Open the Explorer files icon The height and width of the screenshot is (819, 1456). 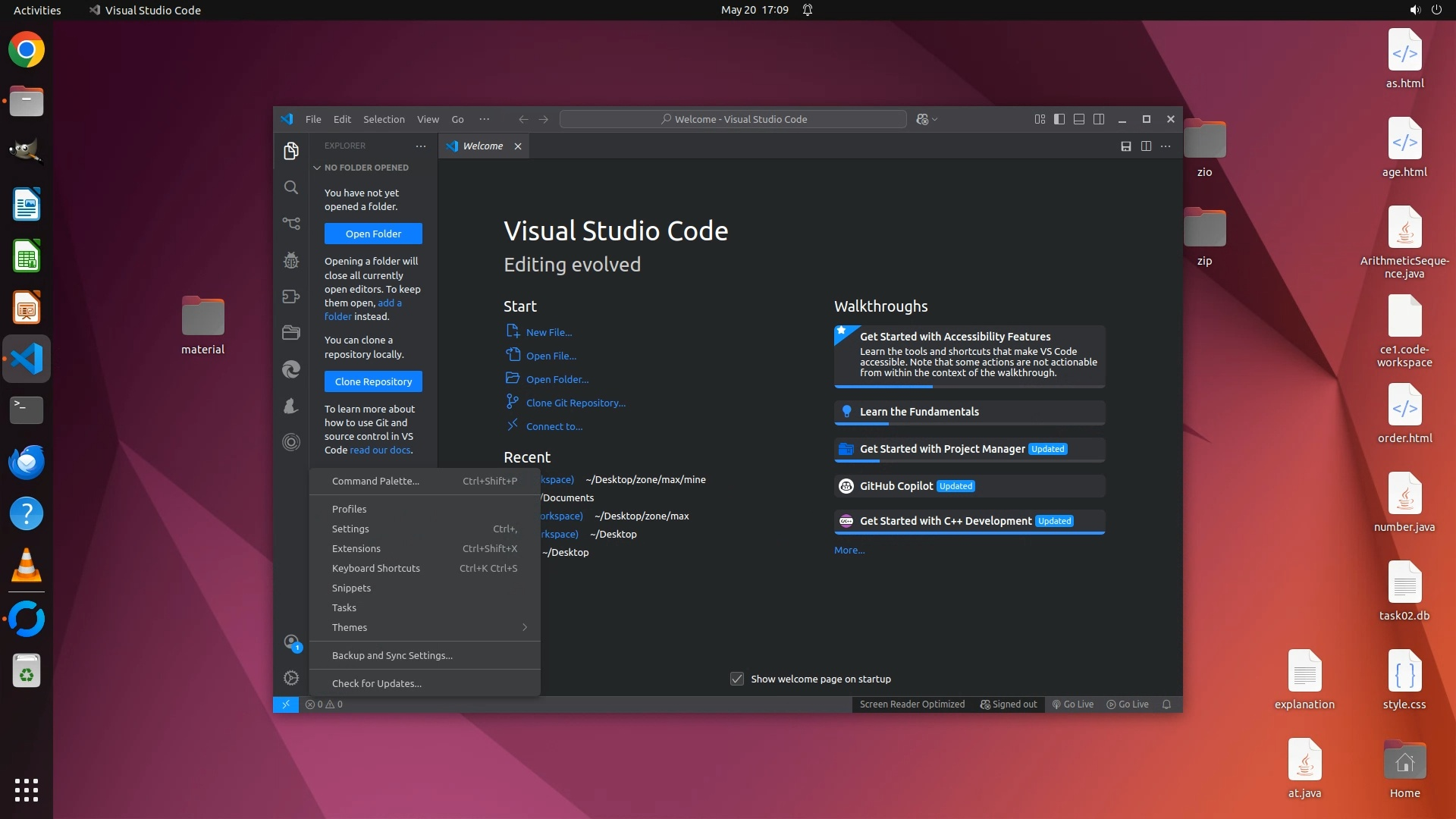(291, 151)
